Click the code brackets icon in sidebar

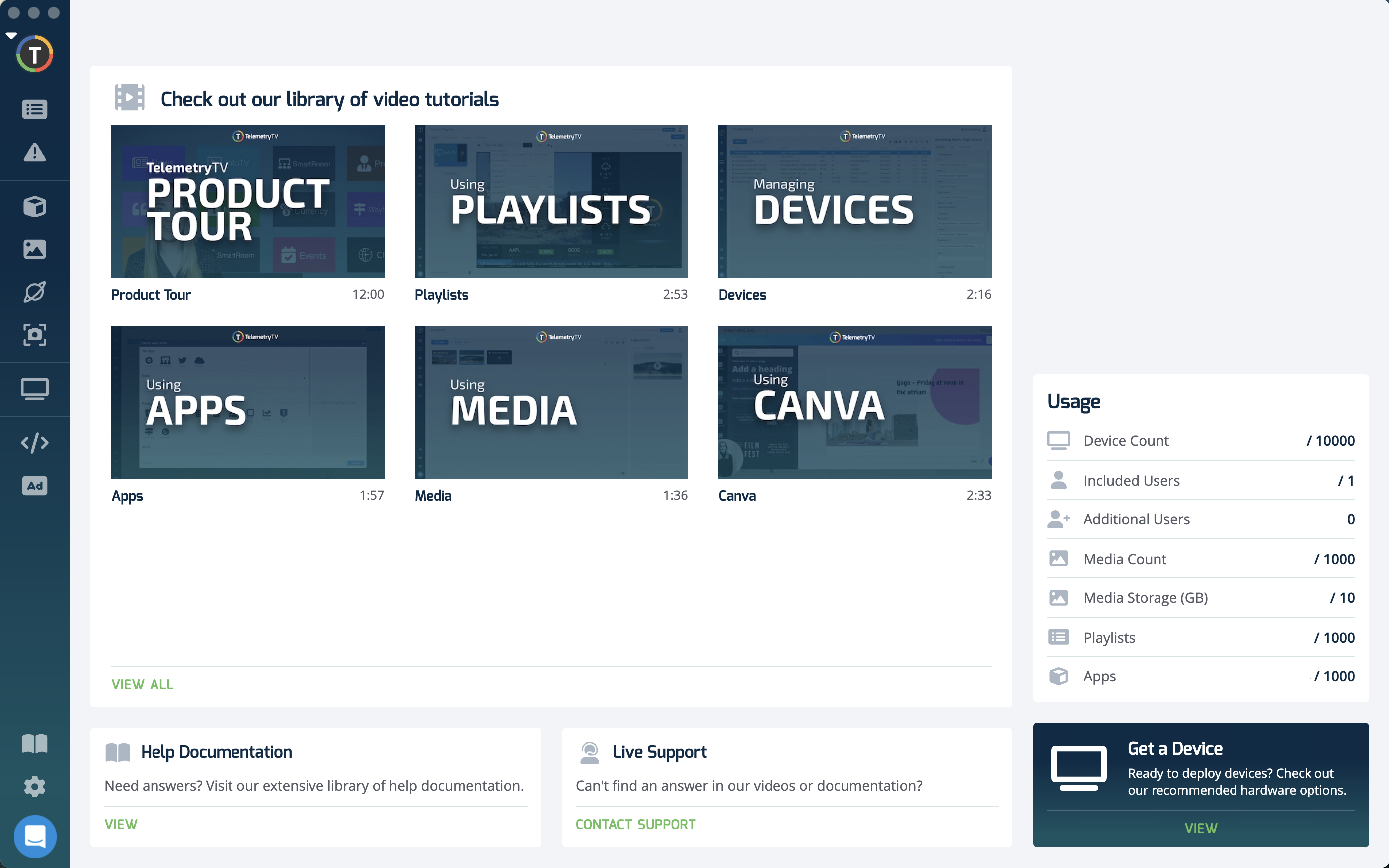[x=34, y=442]
